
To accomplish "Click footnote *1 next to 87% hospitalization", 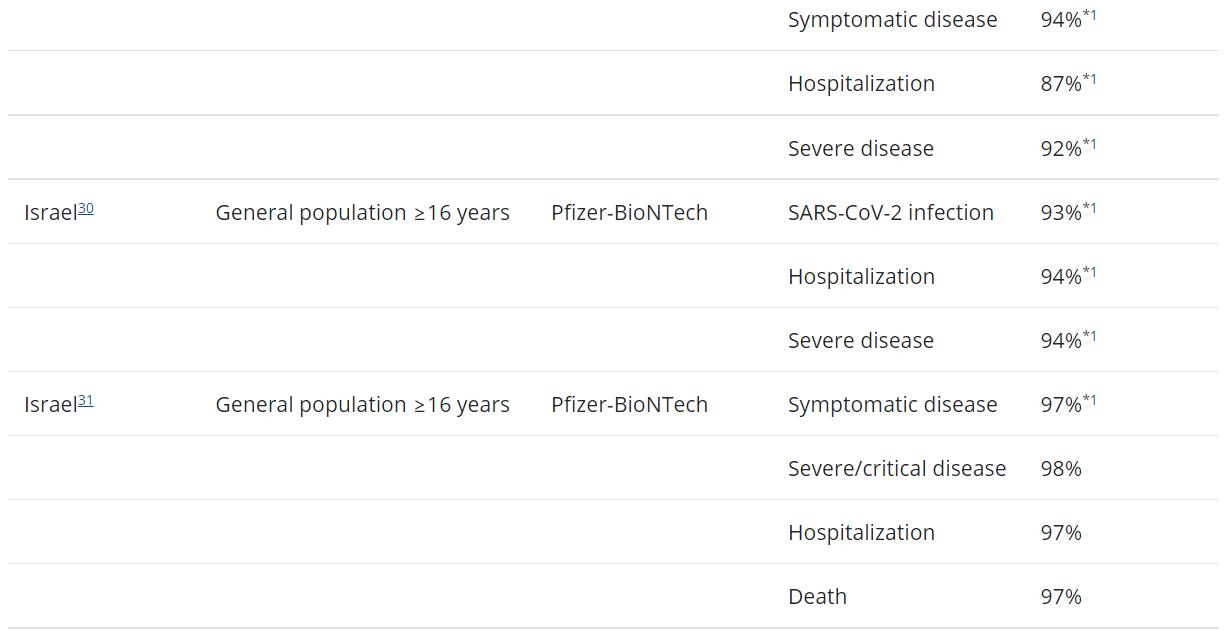I will pyautogui.click(x=1090, y=79).
